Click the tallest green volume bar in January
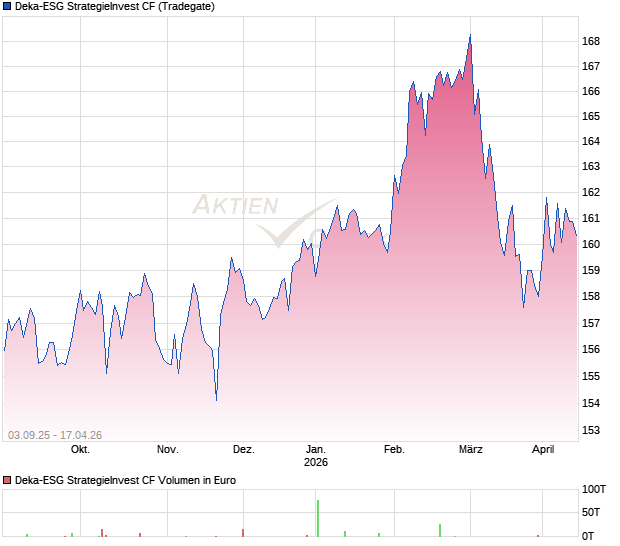620x546 pixels. click(318, 519)
